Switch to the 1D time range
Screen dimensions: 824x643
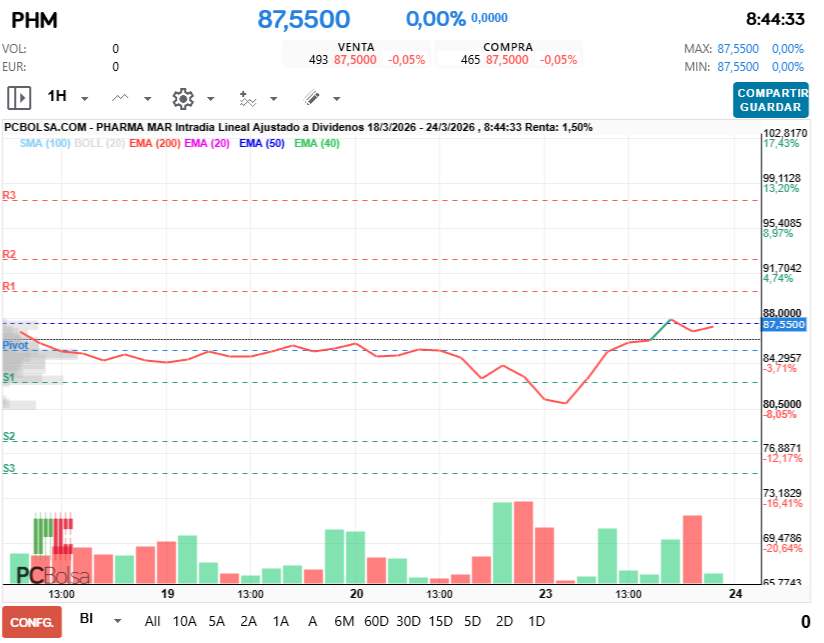point(536,621)
